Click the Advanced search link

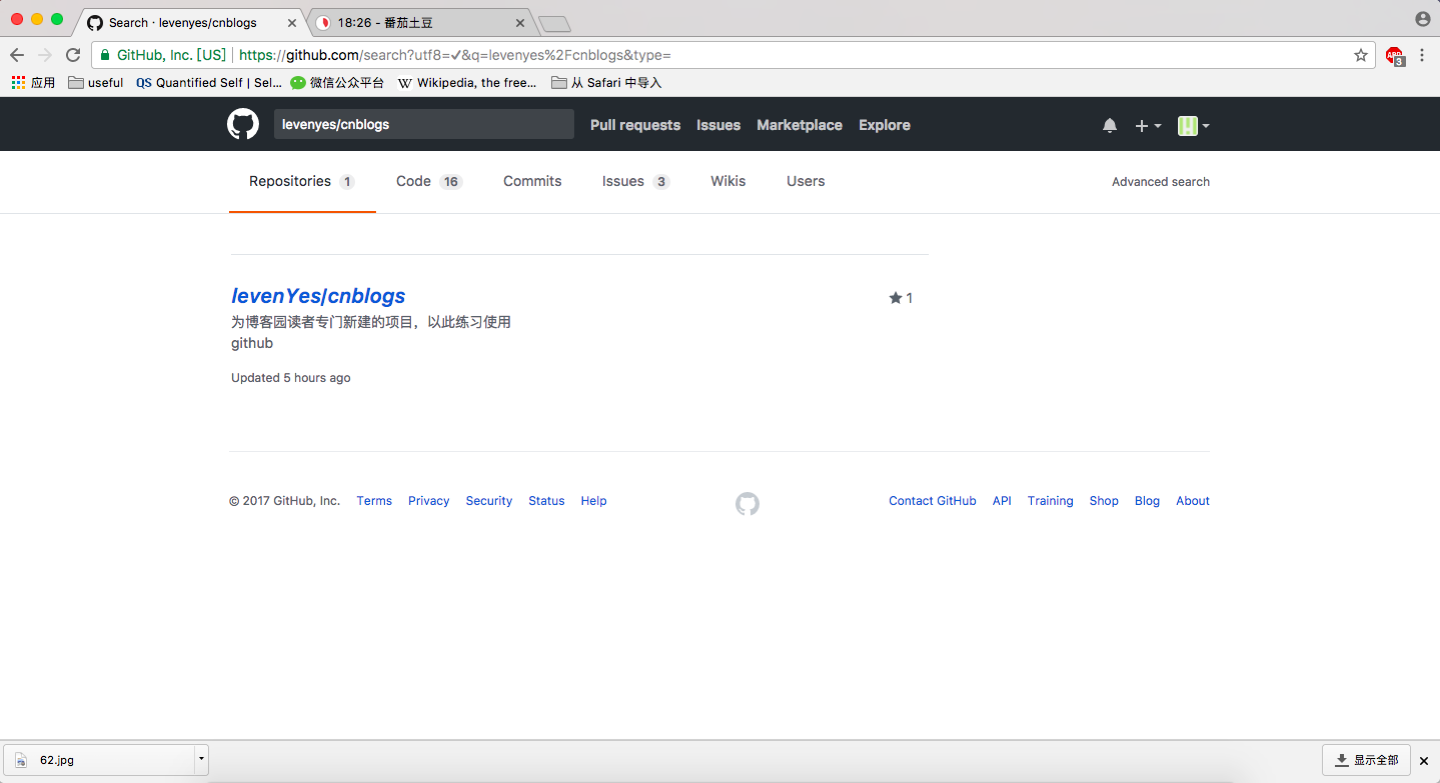point(1161,182)
